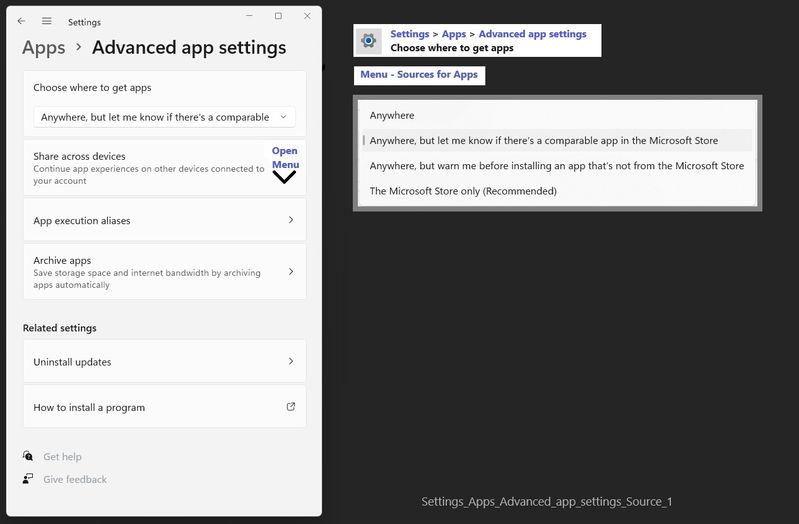This screenshot has height=524, width=799.
Task: Open the Settings hamburger navigation menu
Action: 46,21
